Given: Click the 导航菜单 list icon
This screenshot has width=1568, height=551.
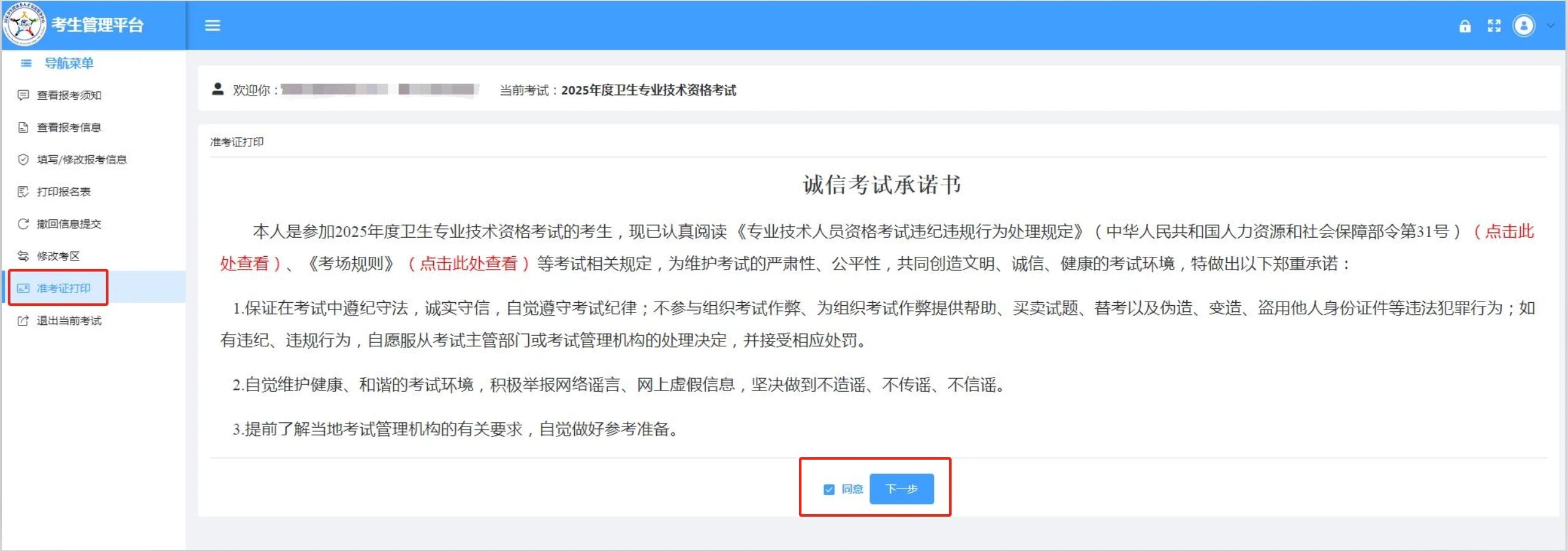Looking at the screenshot, I should 26,63.
